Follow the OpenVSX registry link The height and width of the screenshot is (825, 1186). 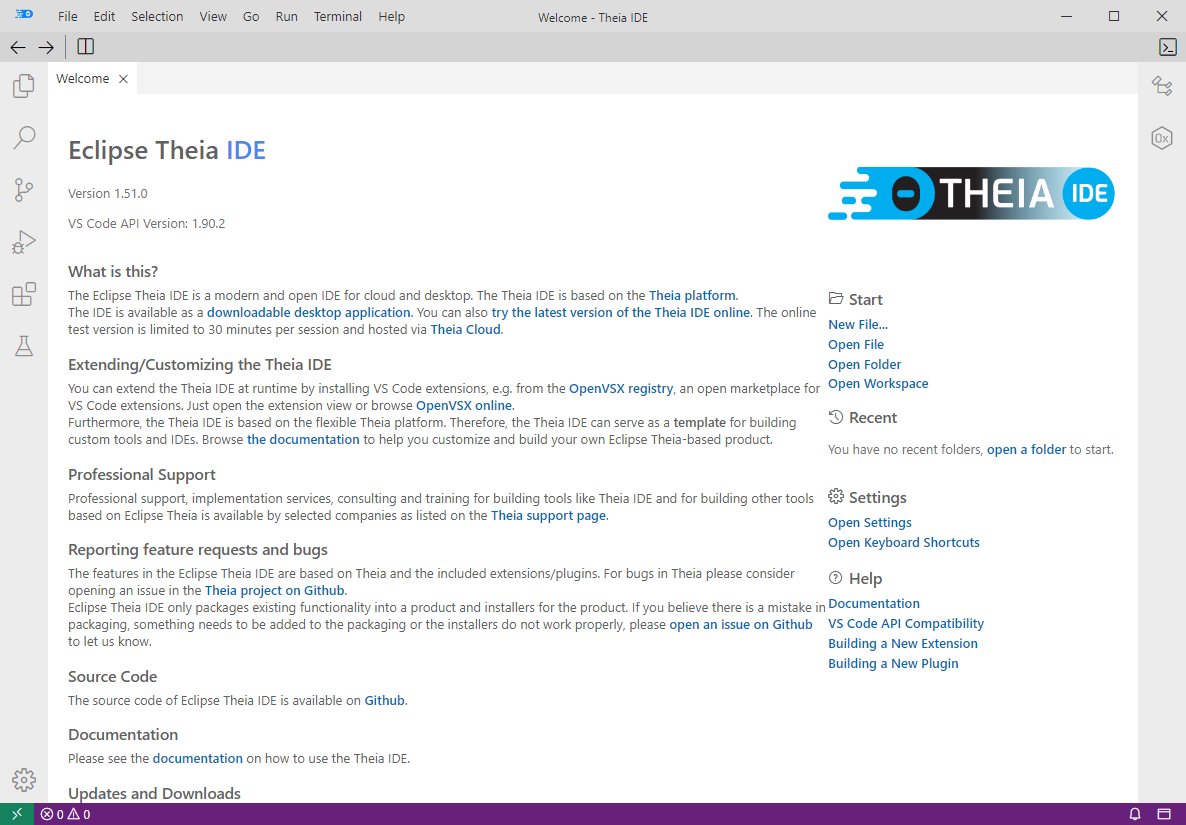[621, 389]
